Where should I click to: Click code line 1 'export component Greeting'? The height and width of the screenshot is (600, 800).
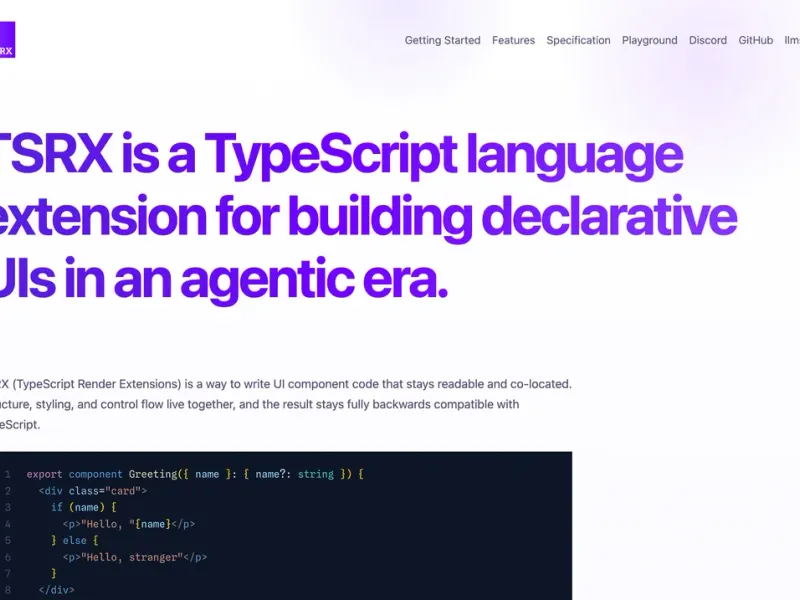tap(195, 474)
